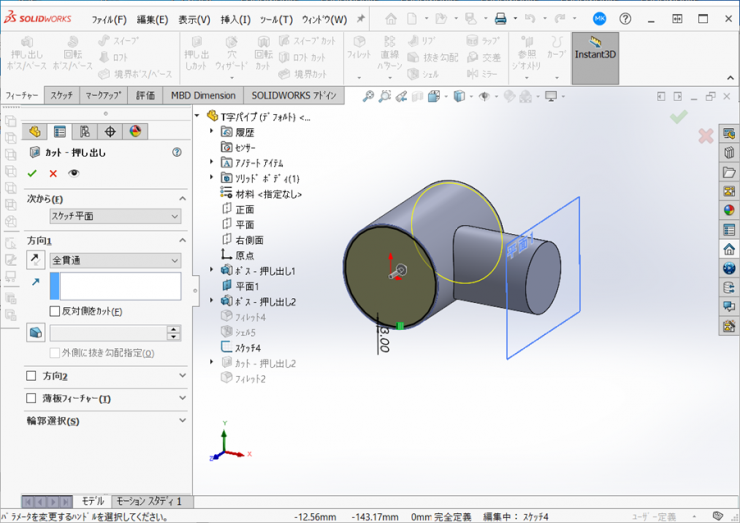
Task: Click the reverse direction arrow button
Action: tap(36, 260)
